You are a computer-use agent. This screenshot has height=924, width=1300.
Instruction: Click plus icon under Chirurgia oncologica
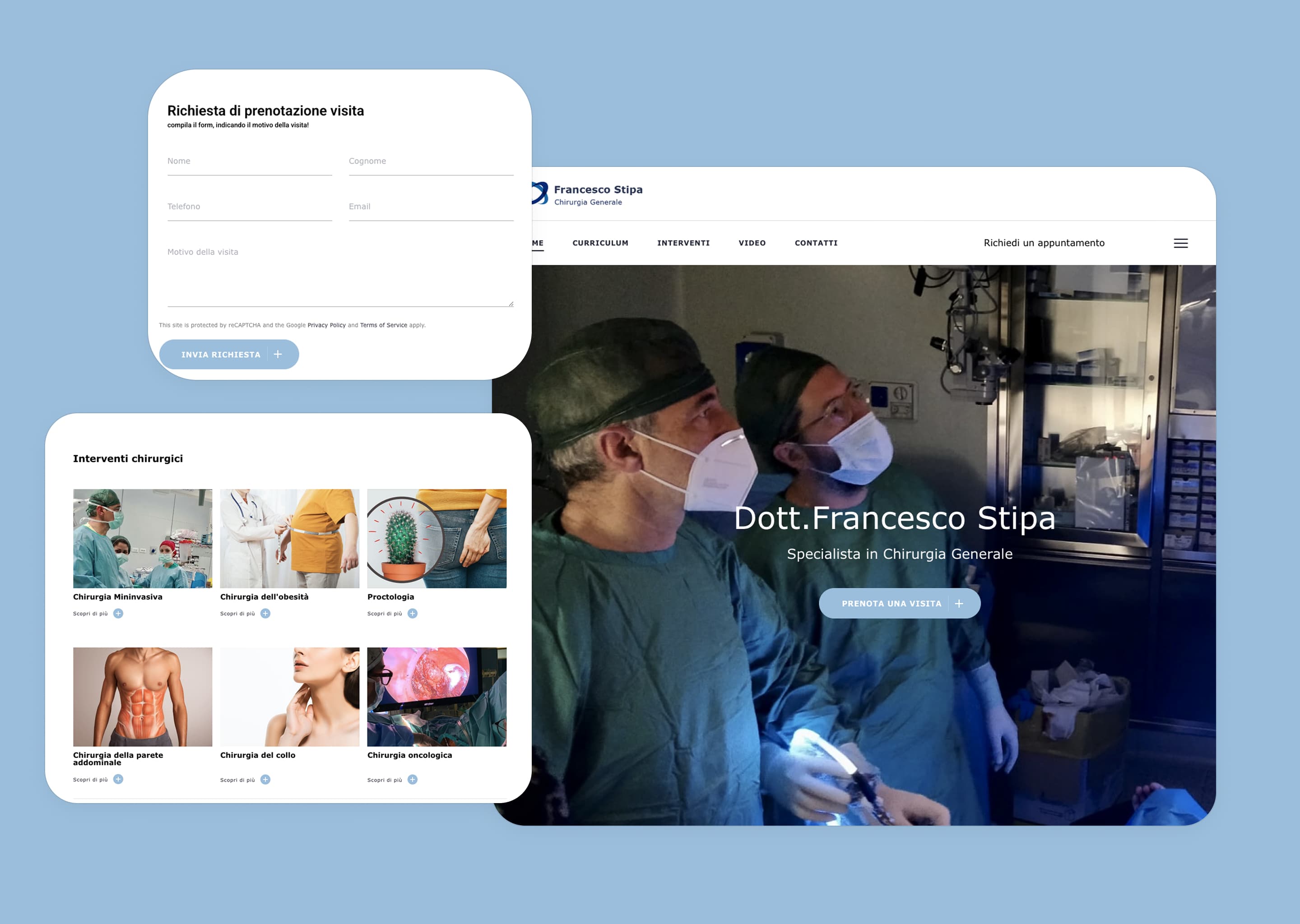413,780
